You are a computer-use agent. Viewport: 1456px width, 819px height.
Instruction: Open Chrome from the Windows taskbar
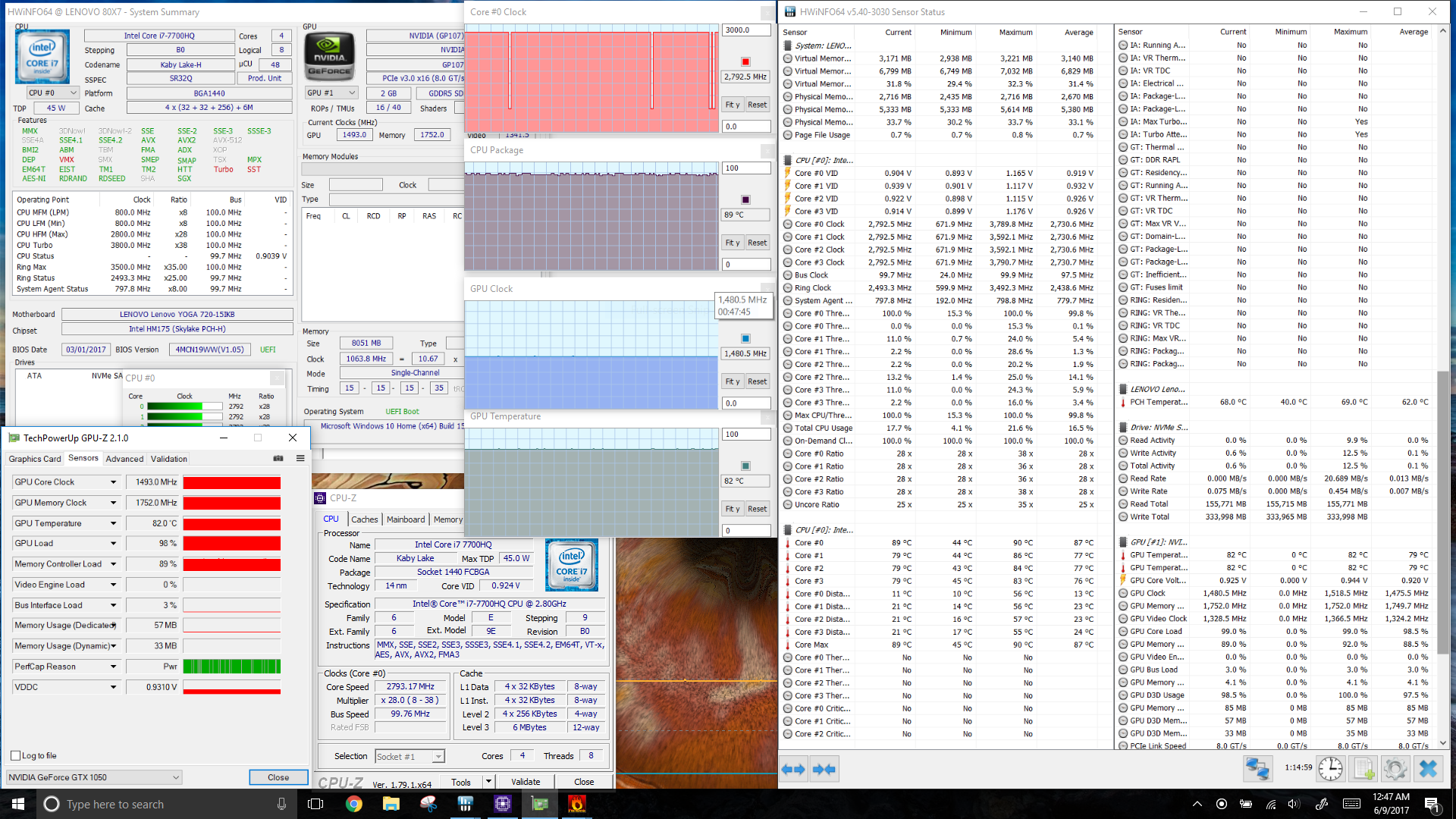coord(354,804)
